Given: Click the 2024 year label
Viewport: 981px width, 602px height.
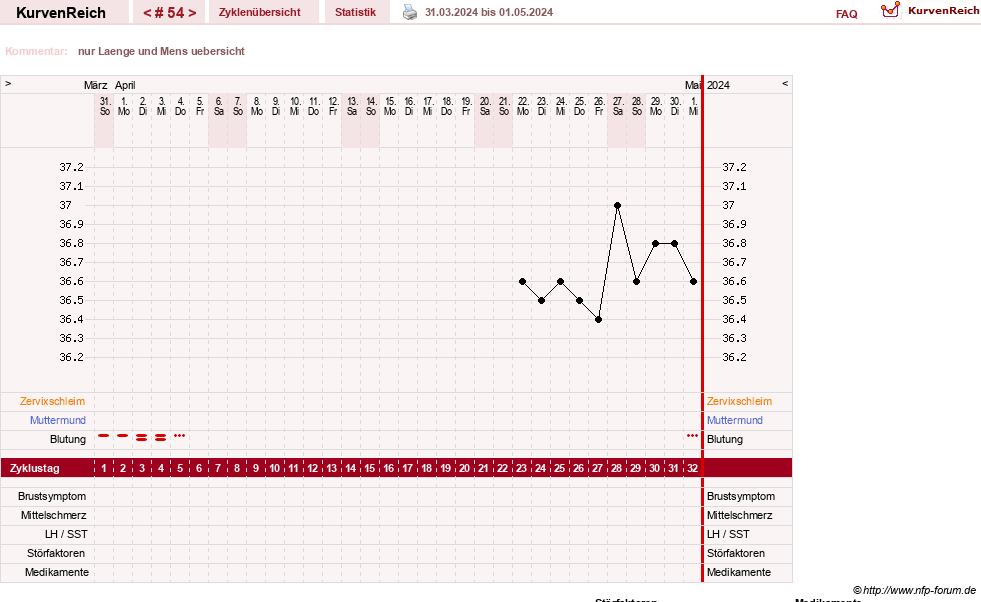Looking at the screenshot, I should (x=718, y=85).
